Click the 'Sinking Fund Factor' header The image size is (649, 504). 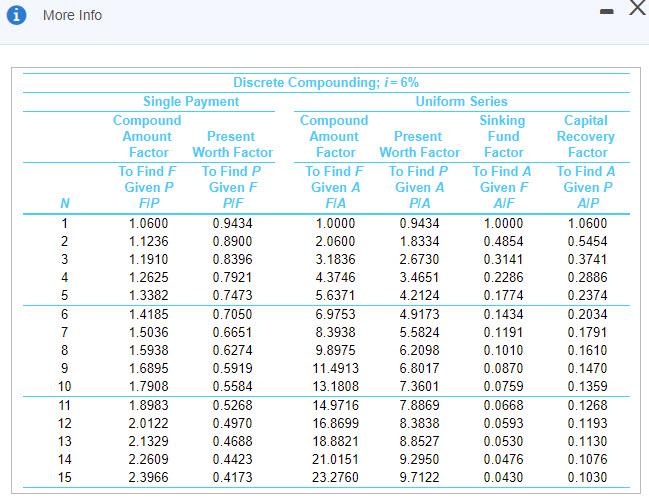click(503, 137)
